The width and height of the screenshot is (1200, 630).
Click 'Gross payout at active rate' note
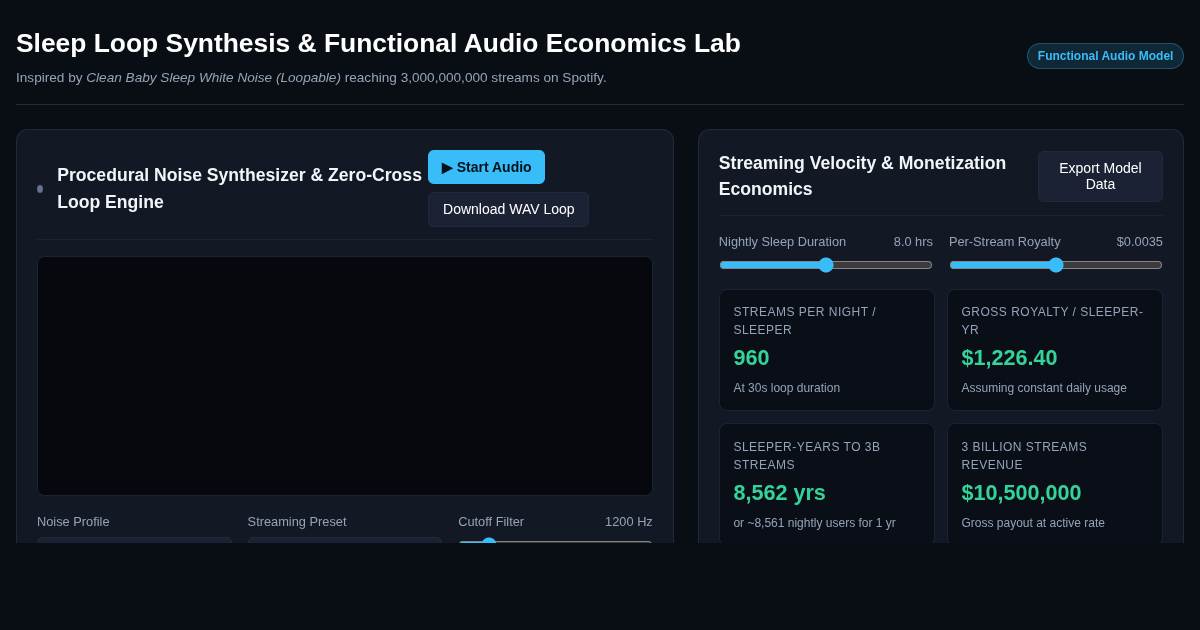click(1033, 523)
